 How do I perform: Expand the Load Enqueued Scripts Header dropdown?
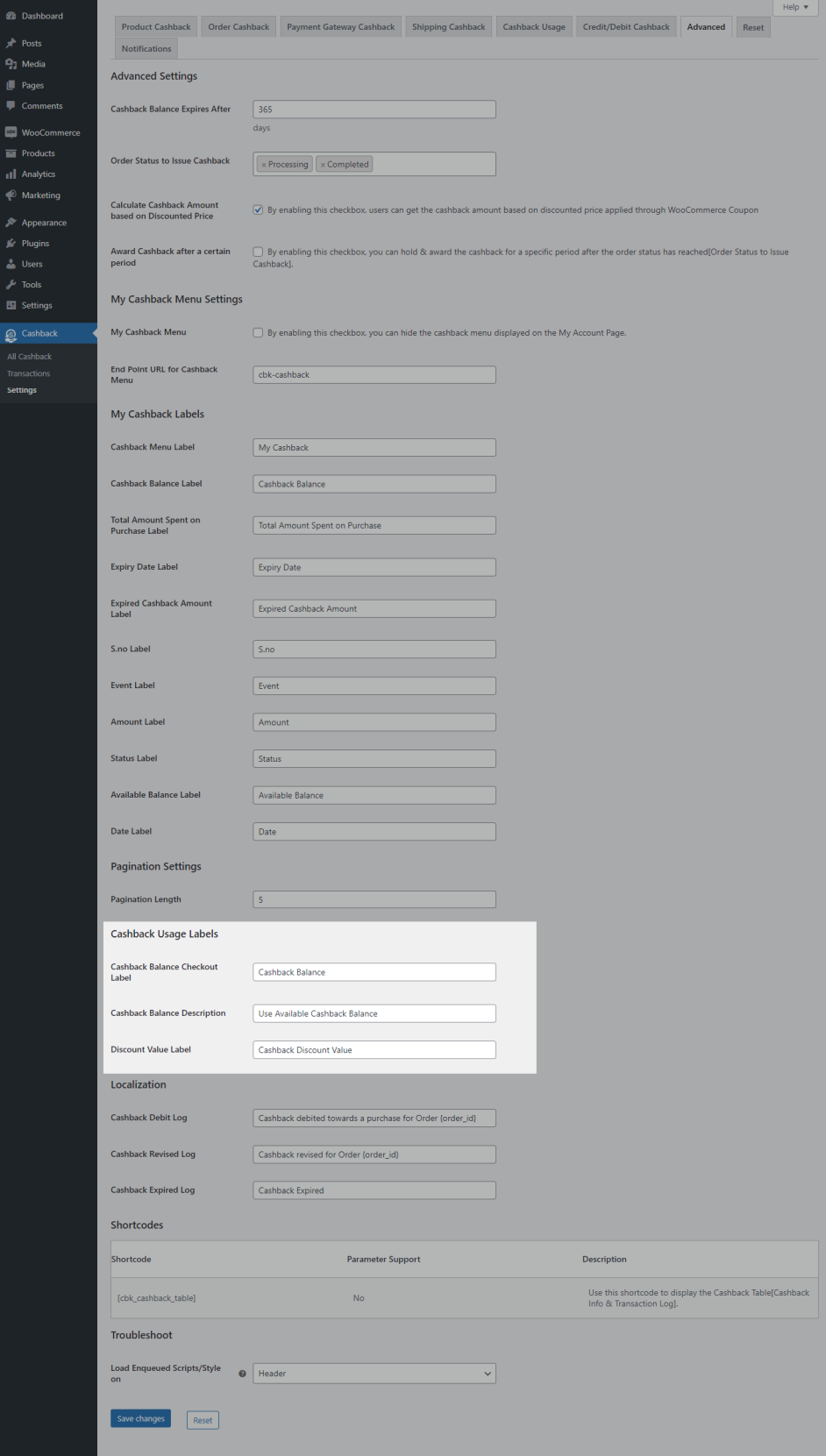(374, 1374)
